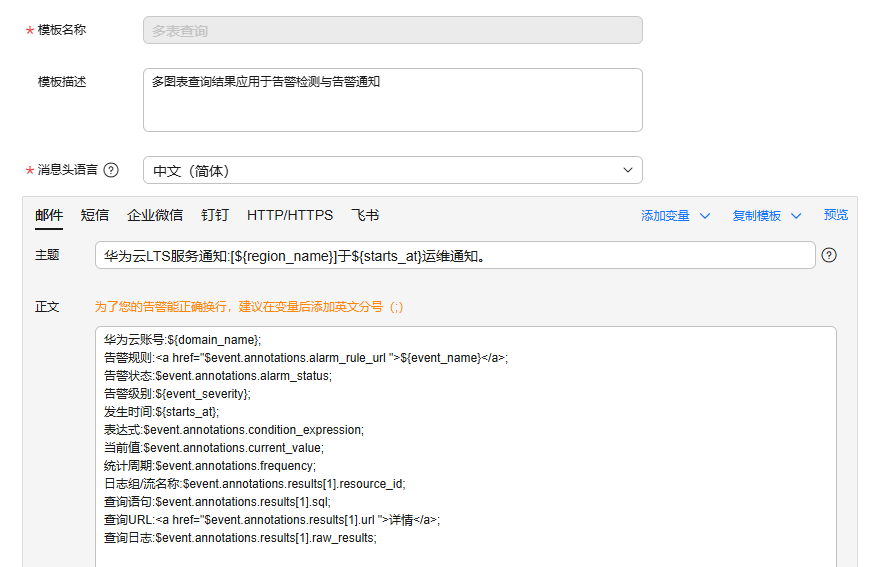Click the 查询语句 results[1].sql line
Screen dimensions: 875x567
pos(217,502)
